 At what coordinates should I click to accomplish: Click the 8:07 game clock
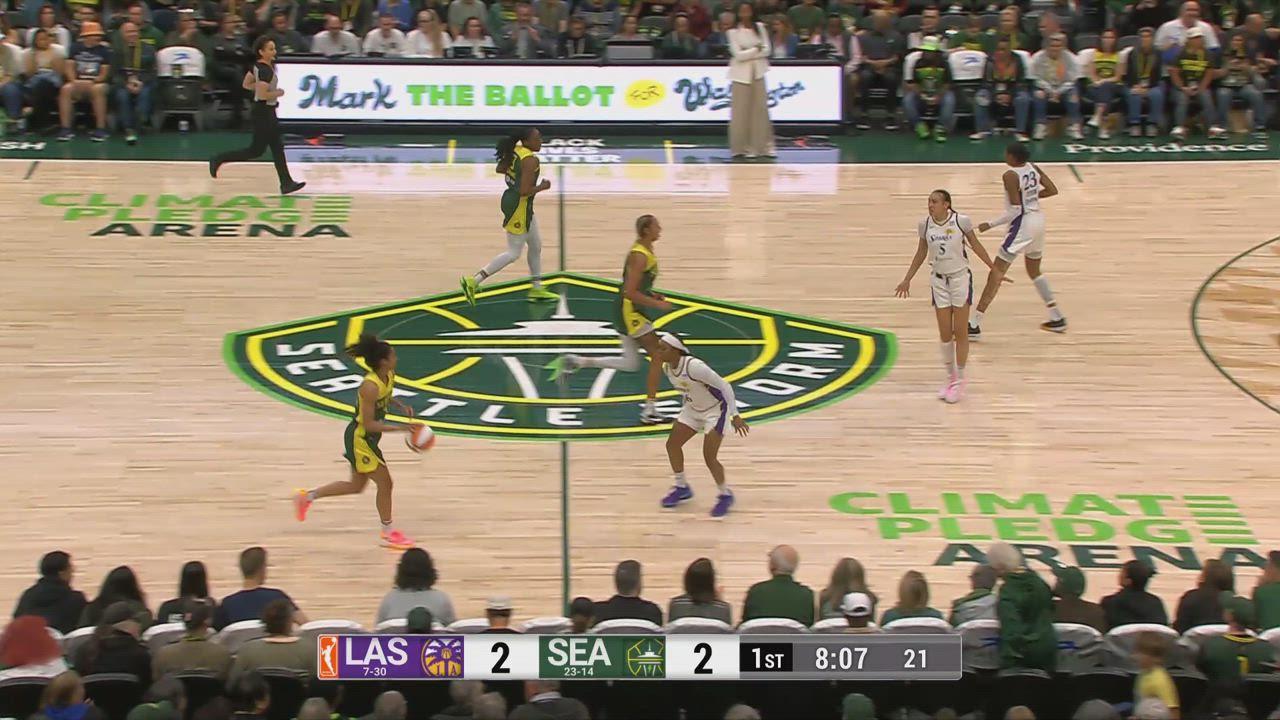point(840,658)
